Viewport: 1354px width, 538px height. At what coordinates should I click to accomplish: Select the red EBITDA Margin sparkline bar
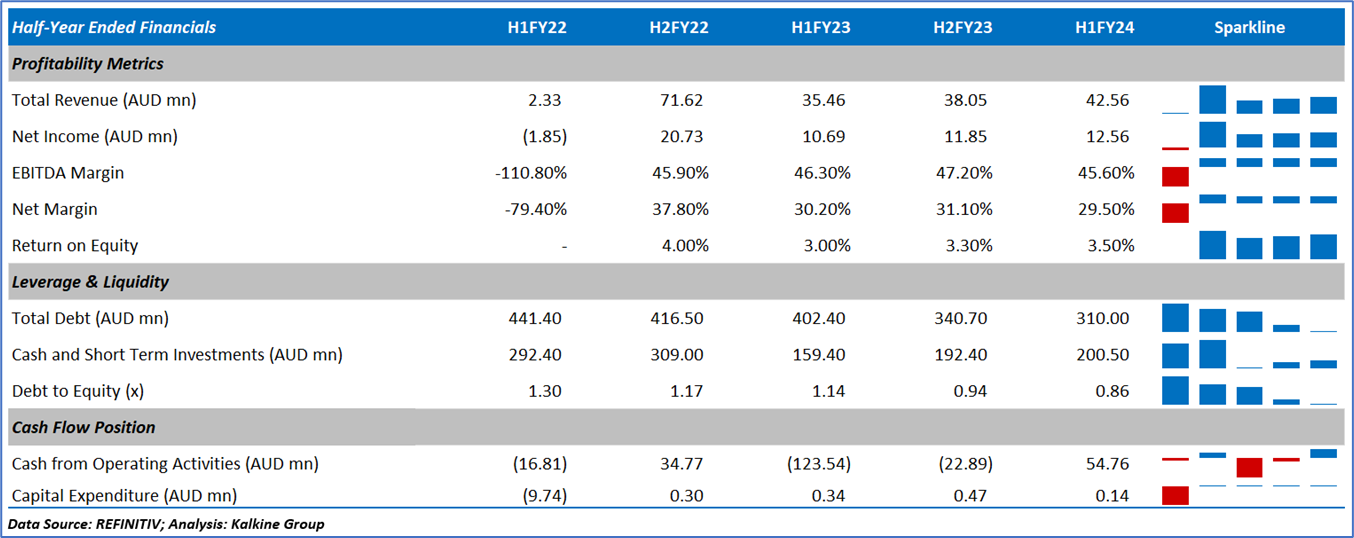point(1175,177)
